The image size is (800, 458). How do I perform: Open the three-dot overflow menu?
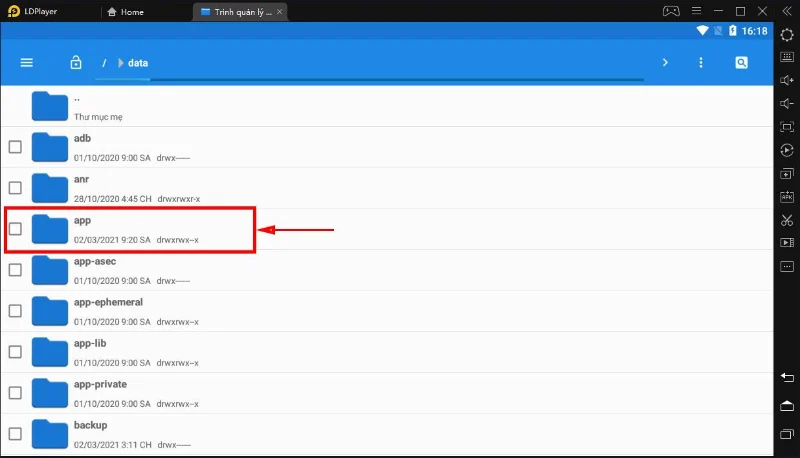click(x=701, y=63)
